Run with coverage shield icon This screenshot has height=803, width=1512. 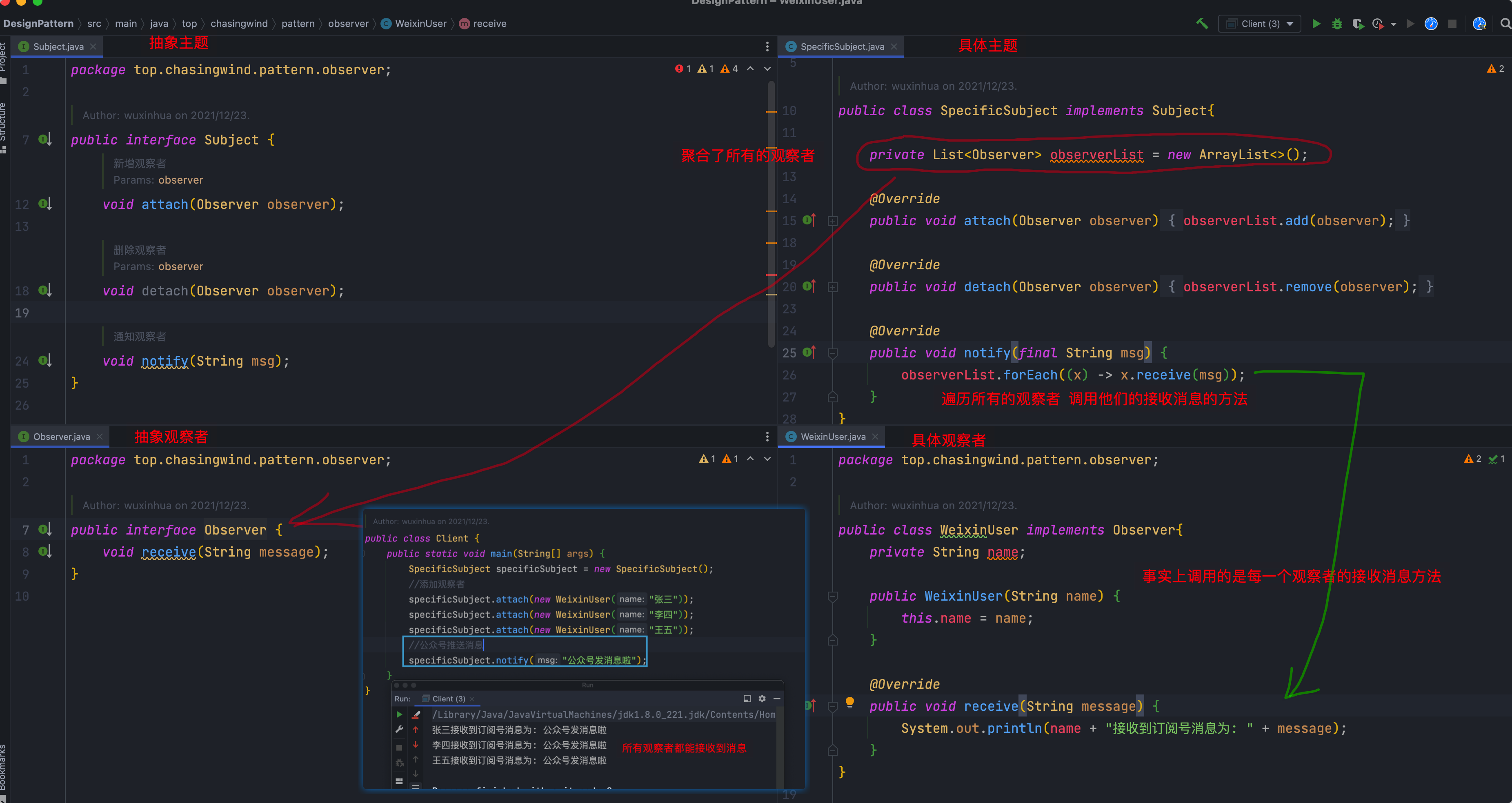click(1358, 24)
